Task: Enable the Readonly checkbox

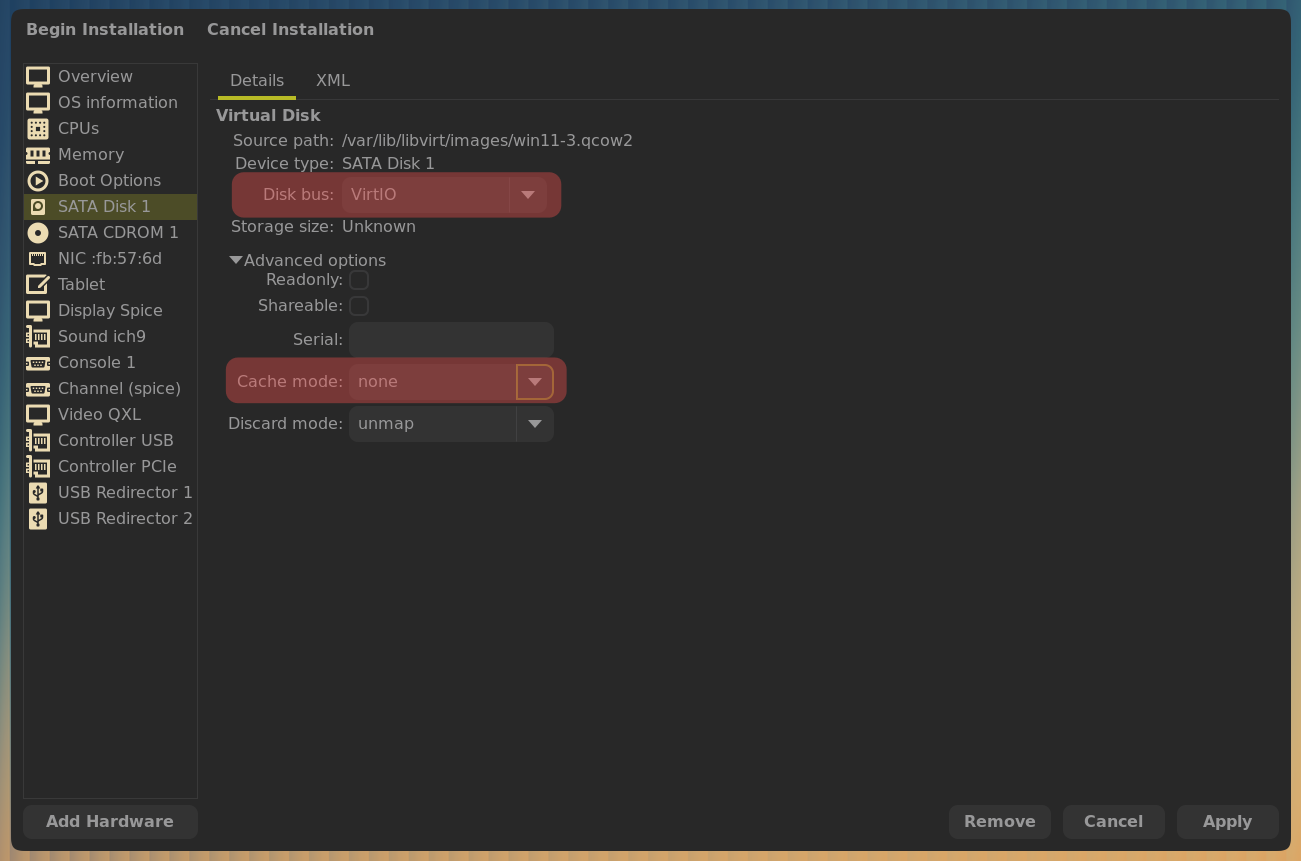Action: 359,280
